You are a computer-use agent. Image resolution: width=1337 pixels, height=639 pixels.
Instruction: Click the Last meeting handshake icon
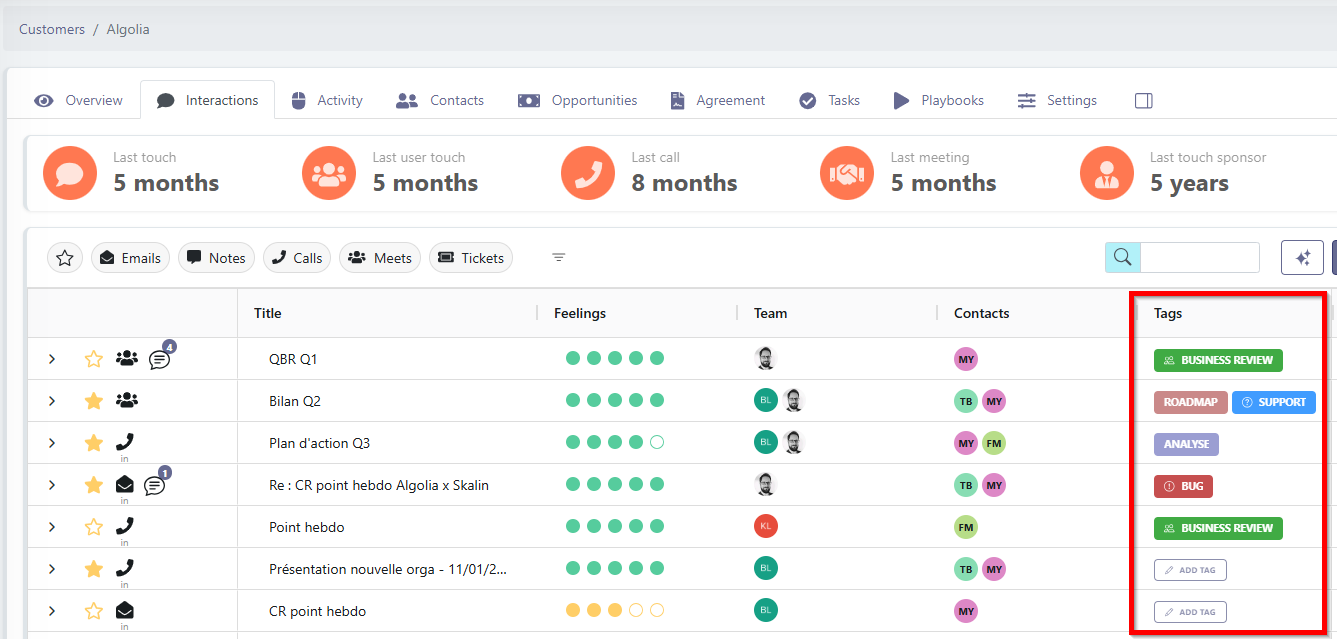pyautogui.click(x=847, y=173)
